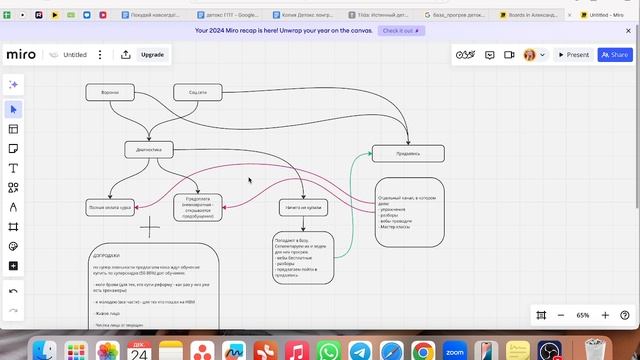640x360 pixels.
Task: Open the timer and voting activities icon
Action: coord(465,55)
